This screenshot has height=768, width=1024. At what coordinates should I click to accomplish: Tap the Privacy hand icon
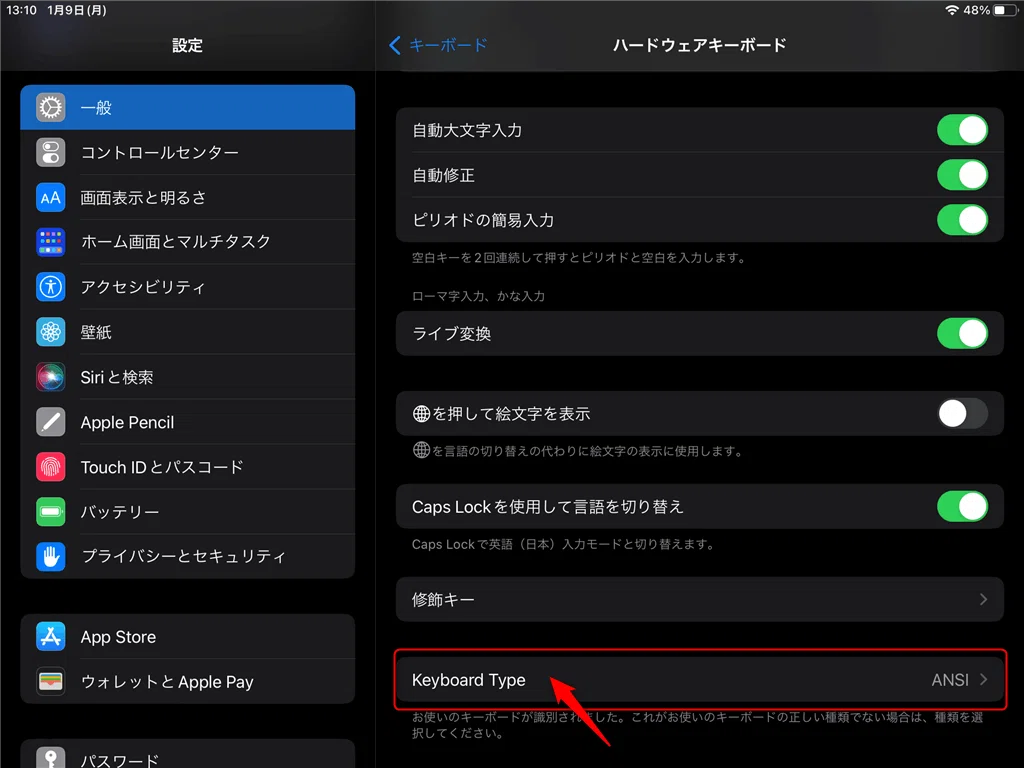51,556
